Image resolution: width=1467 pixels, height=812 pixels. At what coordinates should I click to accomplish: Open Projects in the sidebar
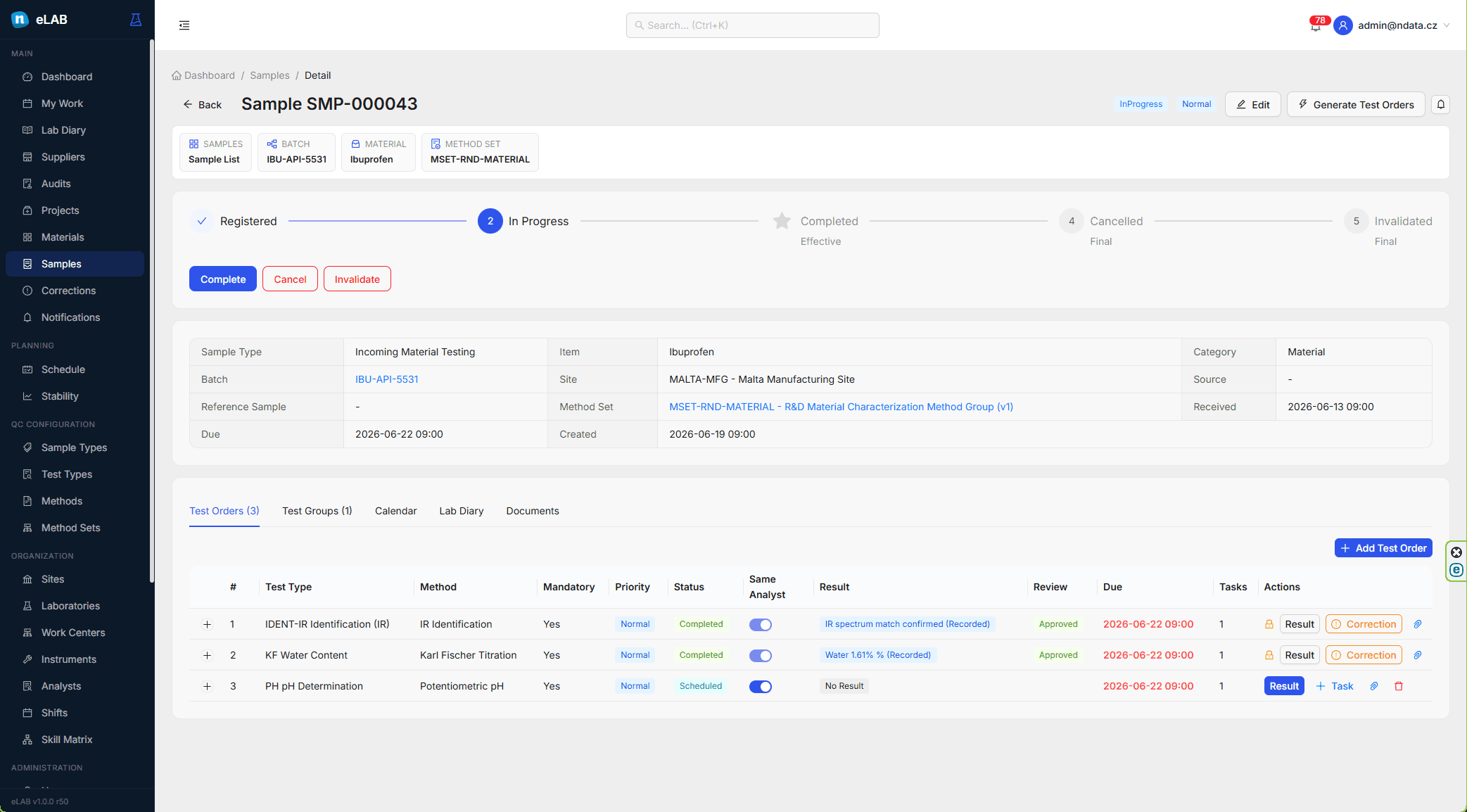point(75,210)
